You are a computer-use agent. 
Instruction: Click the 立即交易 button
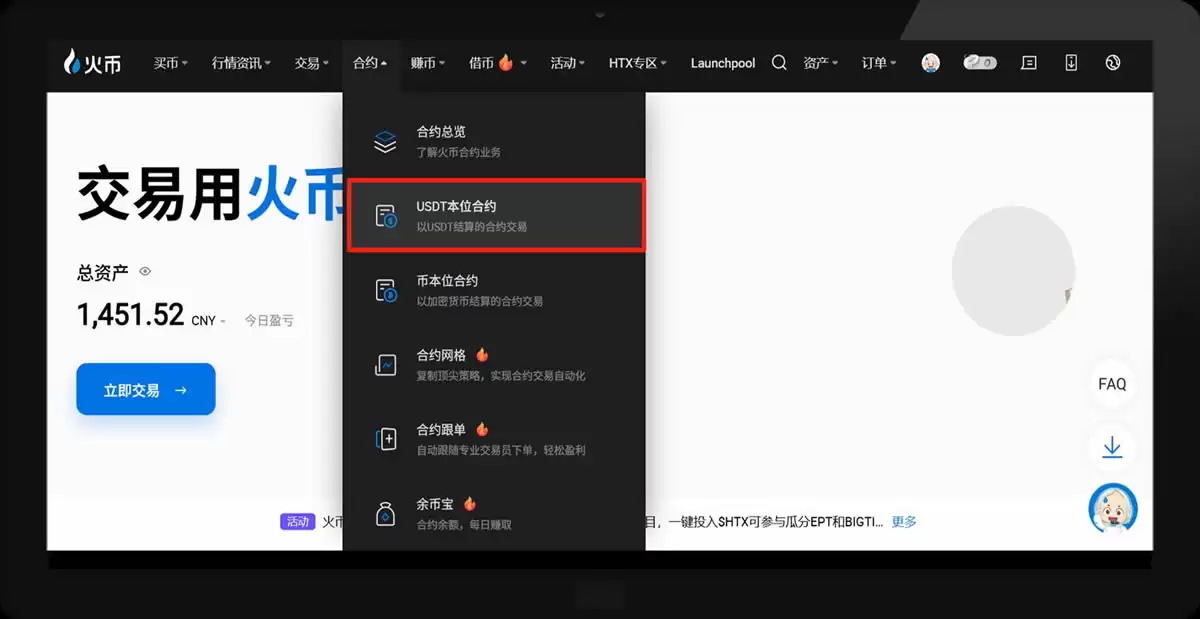tap(145, 389)
